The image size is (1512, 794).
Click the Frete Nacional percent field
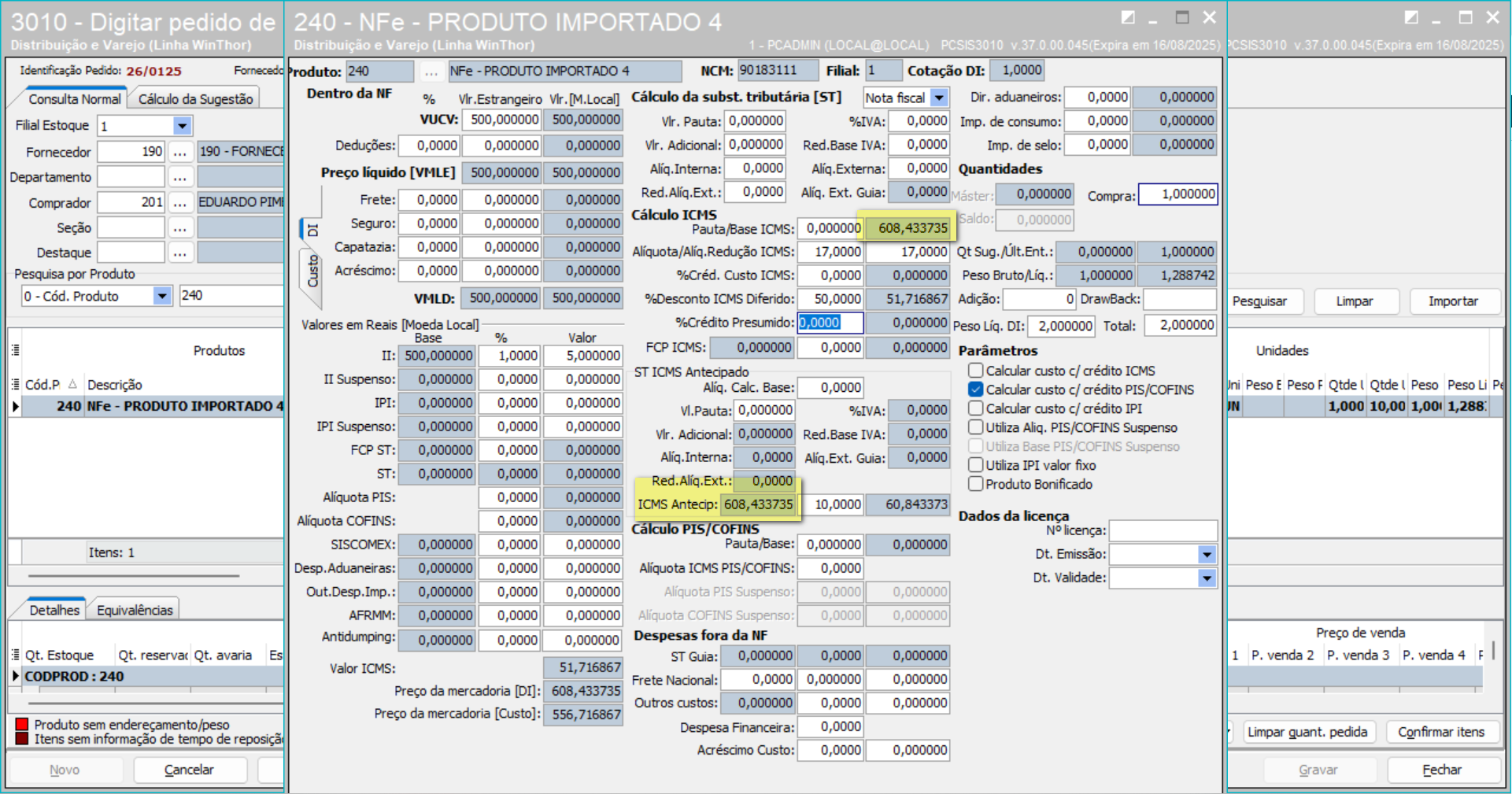click(757, 679)
